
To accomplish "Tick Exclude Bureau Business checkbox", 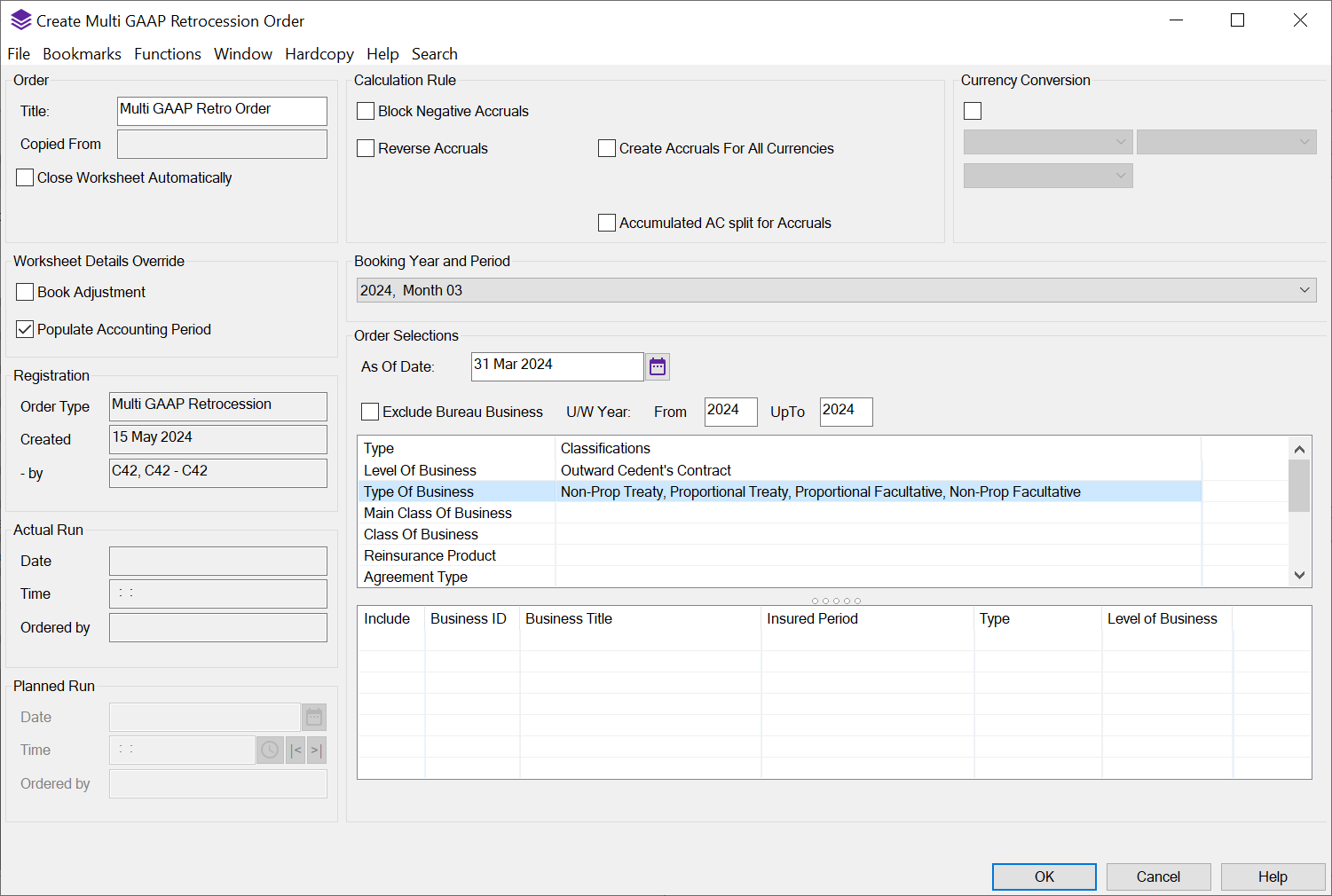I will click(370, 412).
